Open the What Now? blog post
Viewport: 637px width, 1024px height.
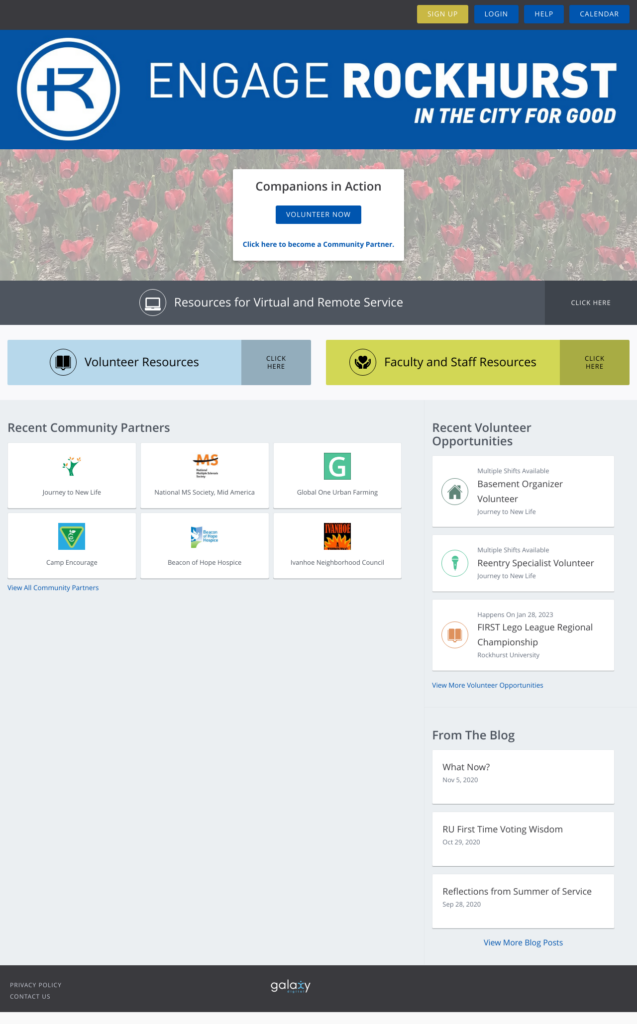coord(466,767)
